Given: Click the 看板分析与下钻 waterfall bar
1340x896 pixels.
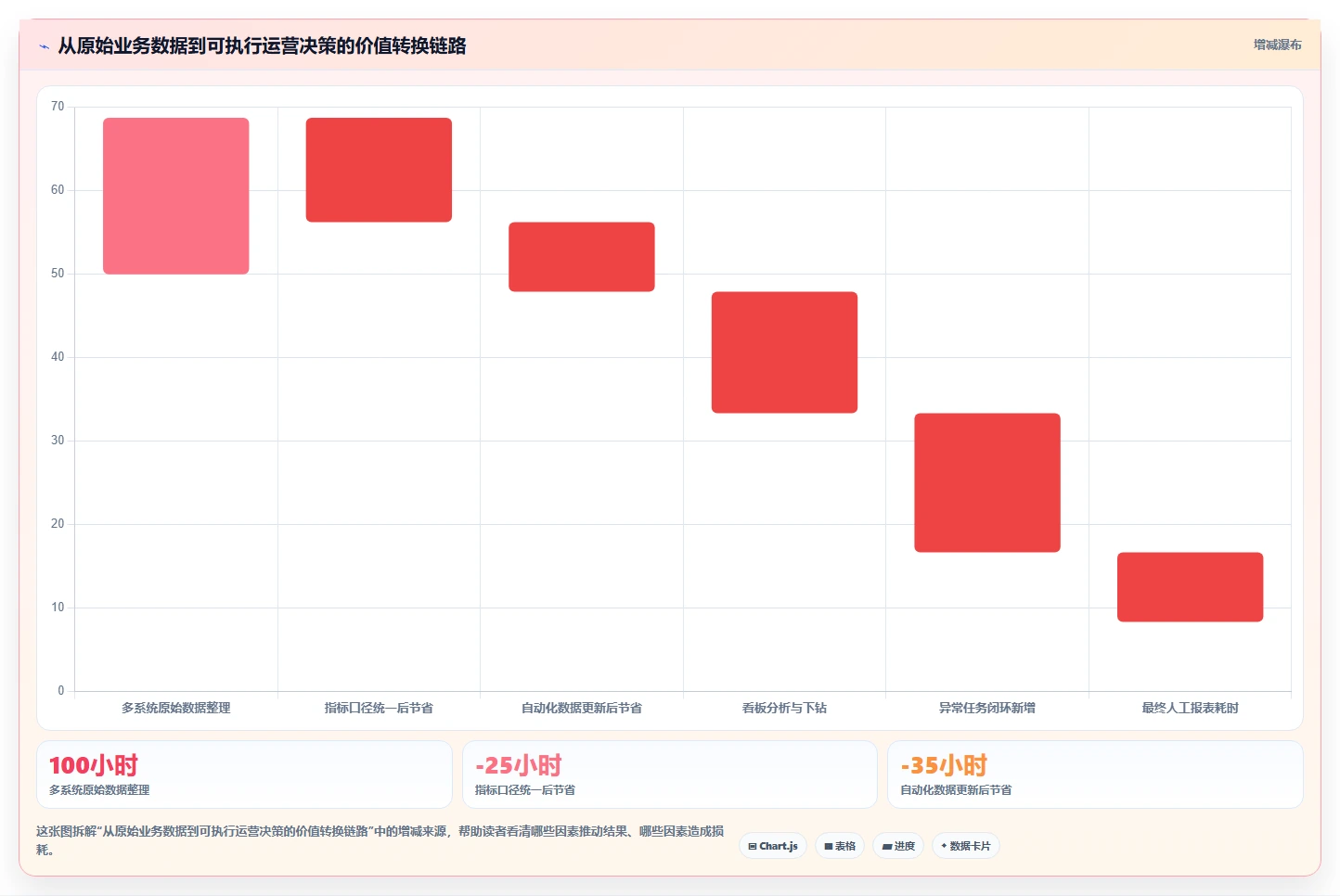Looking at the screenshot, I should [784, 352].
